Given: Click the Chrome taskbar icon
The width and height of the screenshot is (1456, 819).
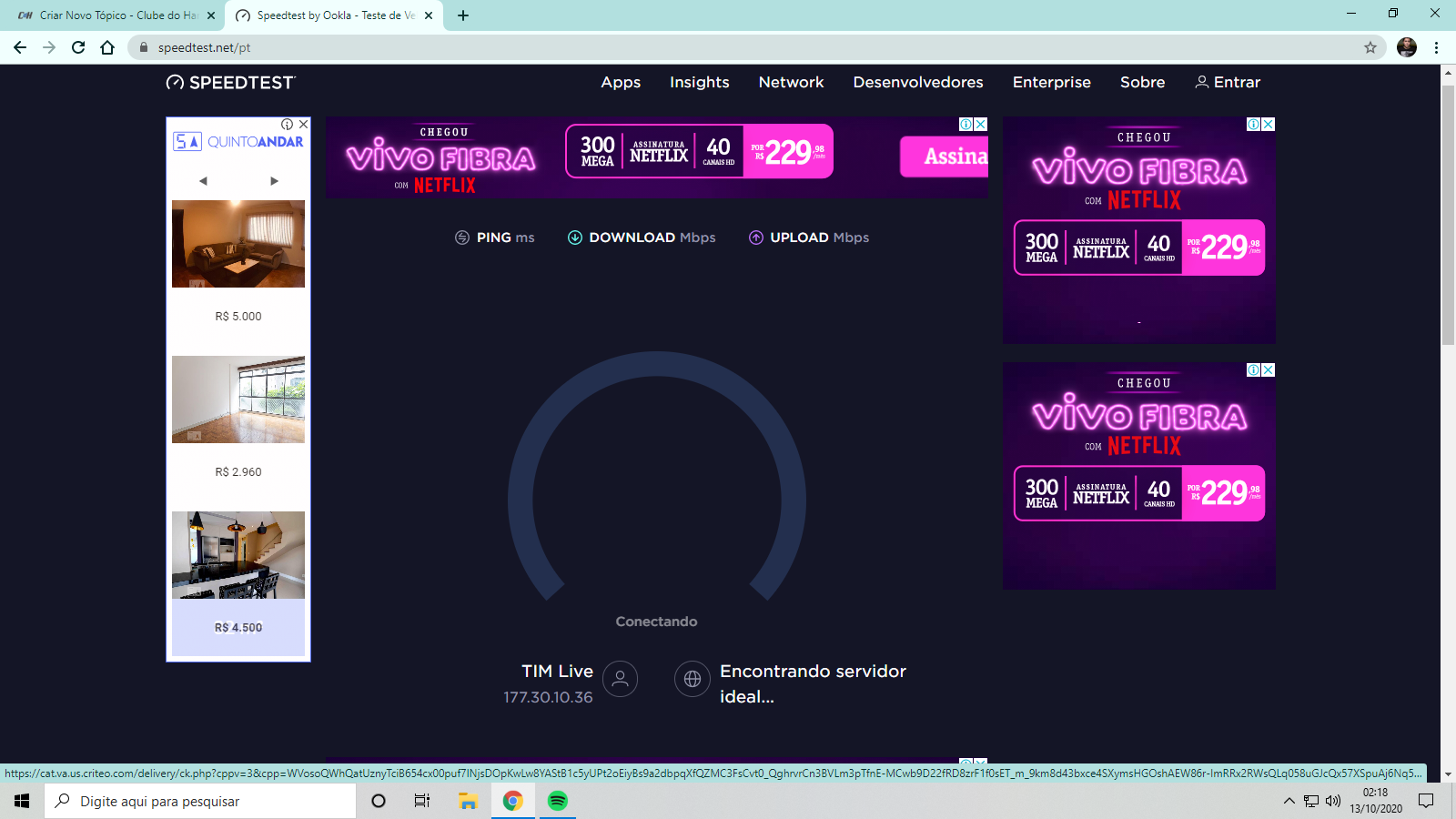Looking at the screenshot, I should 513,801.
